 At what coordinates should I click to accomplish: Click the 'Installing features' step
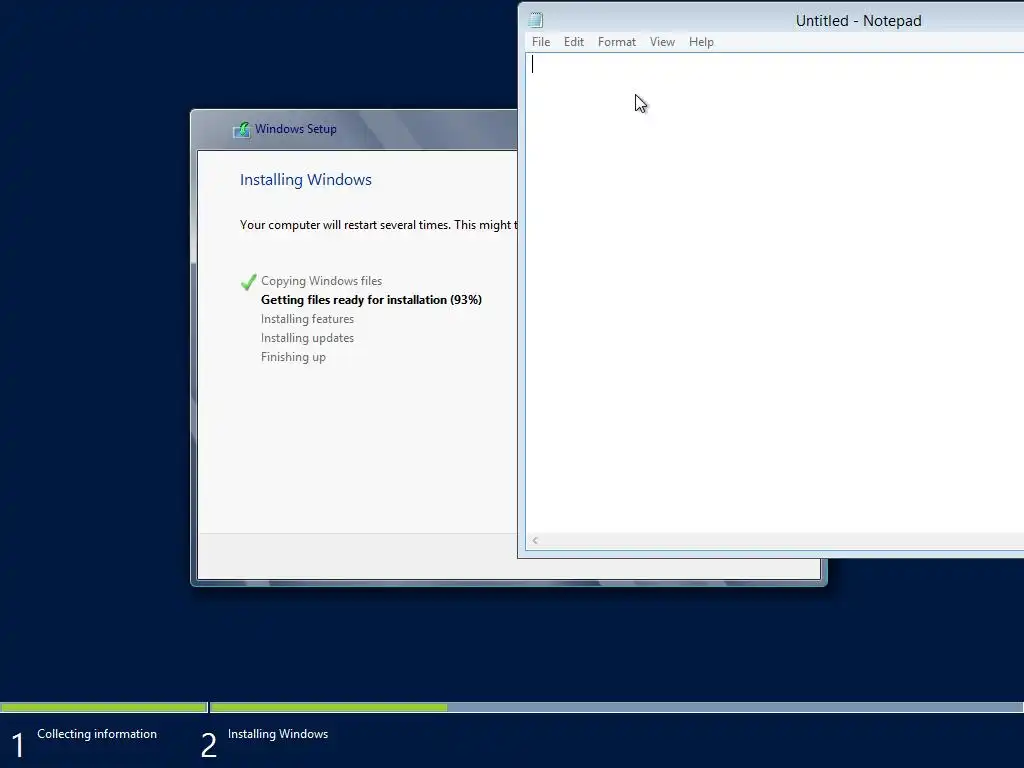tap(307, 319)
